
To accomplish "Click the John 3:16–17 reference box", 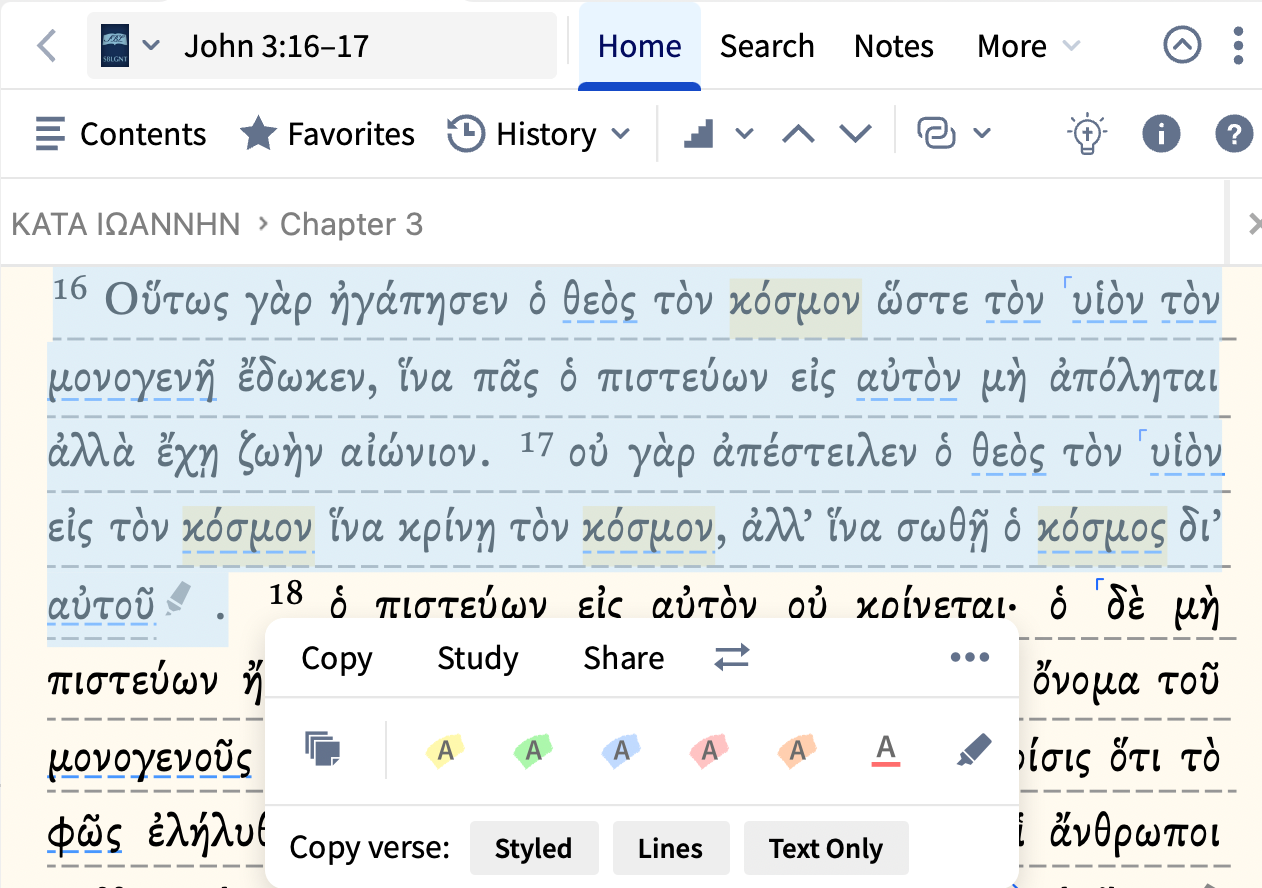I will (x=321, y=46).
